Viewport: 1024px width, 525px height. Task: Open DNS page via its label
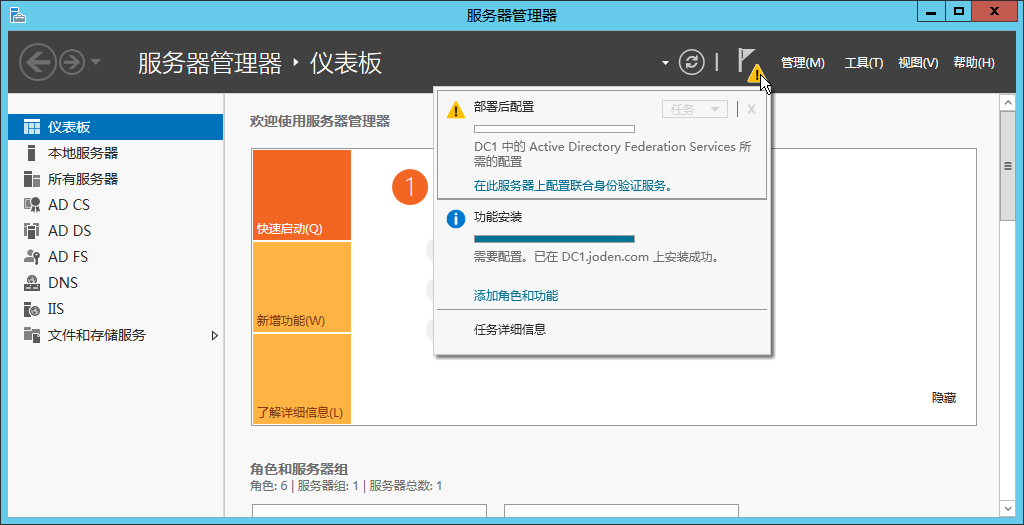coord(63,283)
